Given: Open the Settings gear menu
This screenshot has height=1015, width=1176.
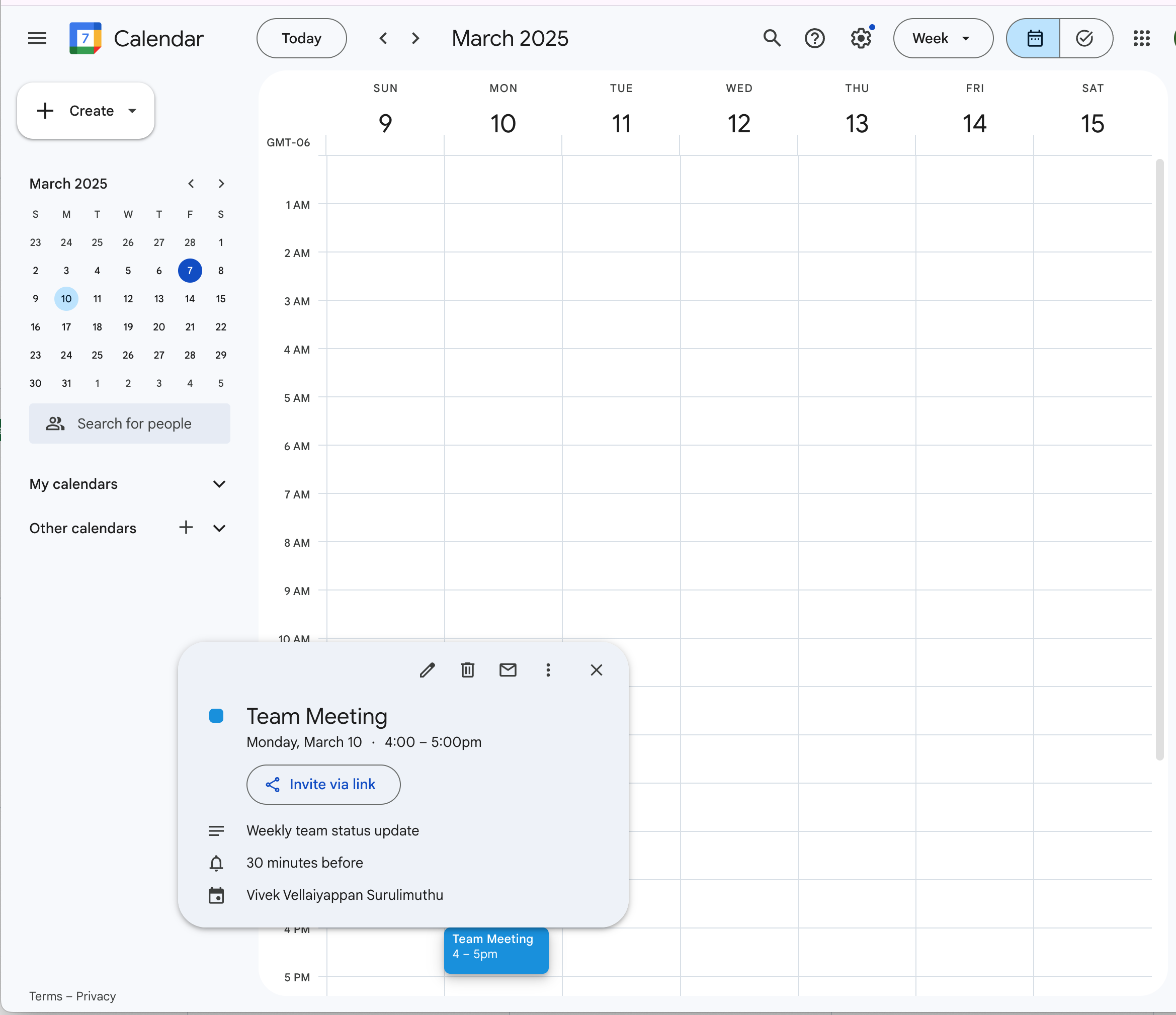Looking at the screenshot, I should pyautogui.click(x=861, y=39).
